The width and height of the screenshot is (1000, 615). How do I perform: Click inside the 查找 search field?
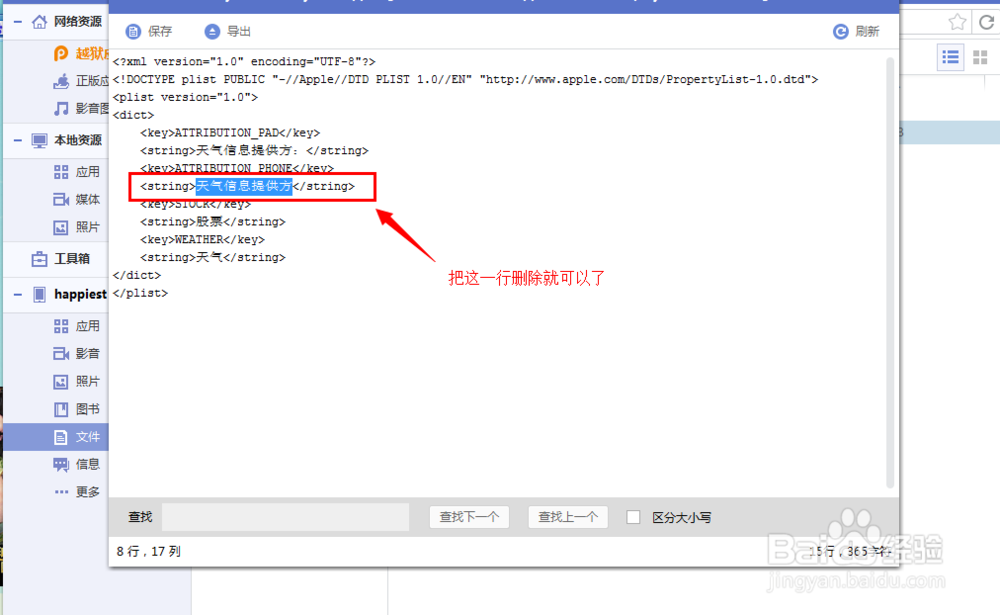[285, 517]
